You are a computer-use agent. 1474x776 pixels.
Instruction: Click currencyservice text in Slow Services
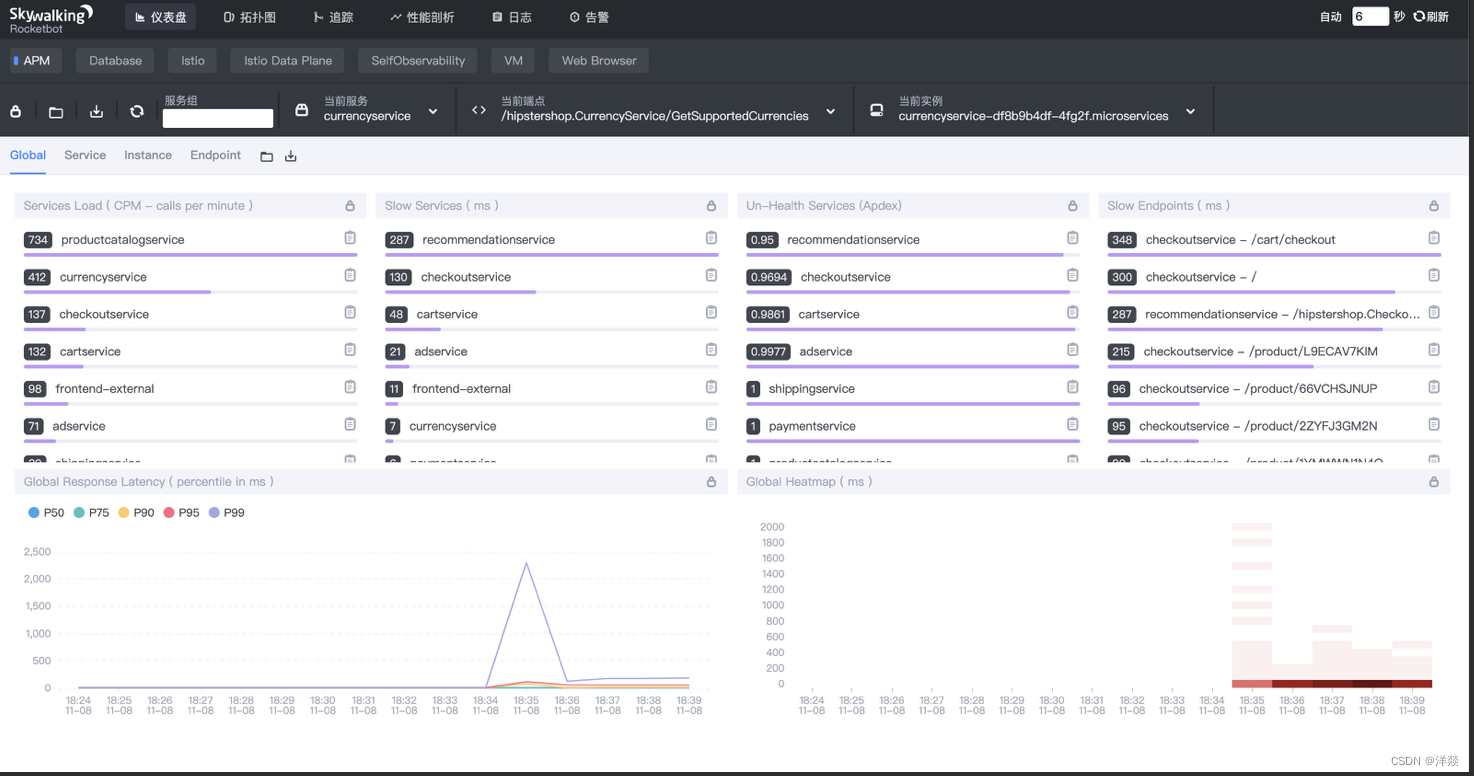click(x=453, y=425)
